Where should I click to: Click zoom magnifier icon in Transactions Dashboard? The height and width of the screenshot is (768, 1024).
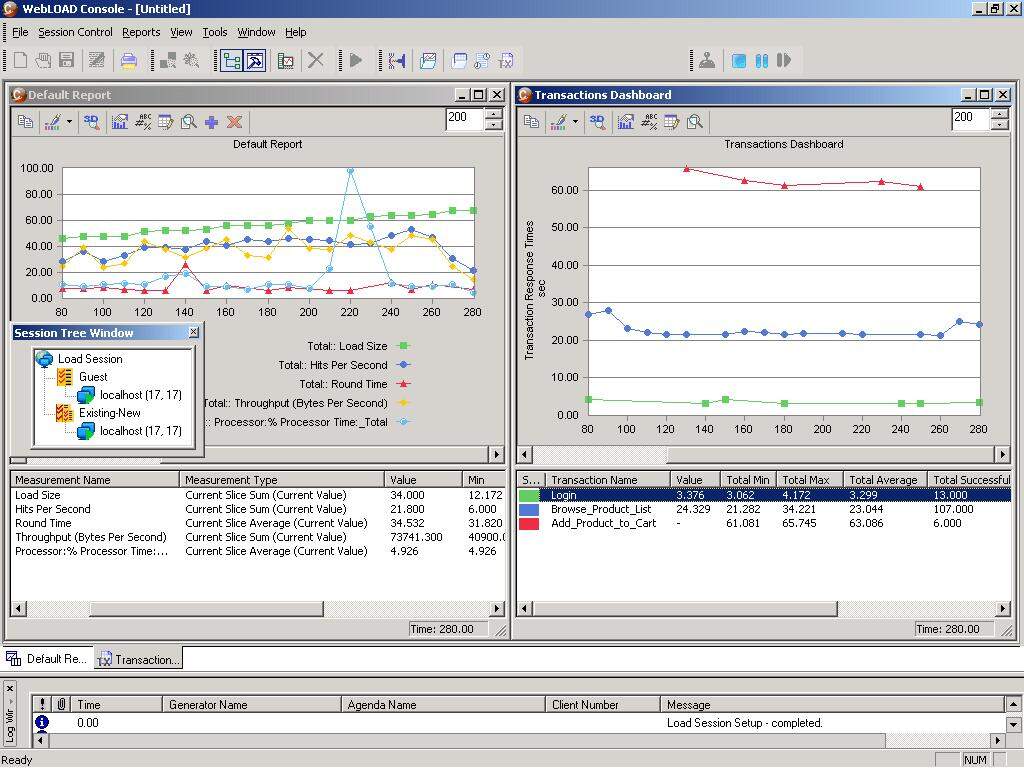point(695,121)
